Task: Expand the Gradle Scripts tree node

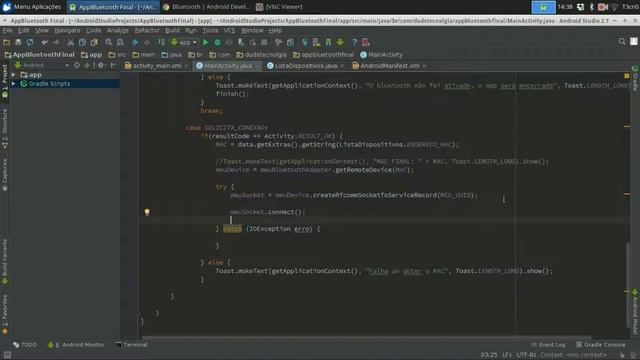Action: coord(13,84)
